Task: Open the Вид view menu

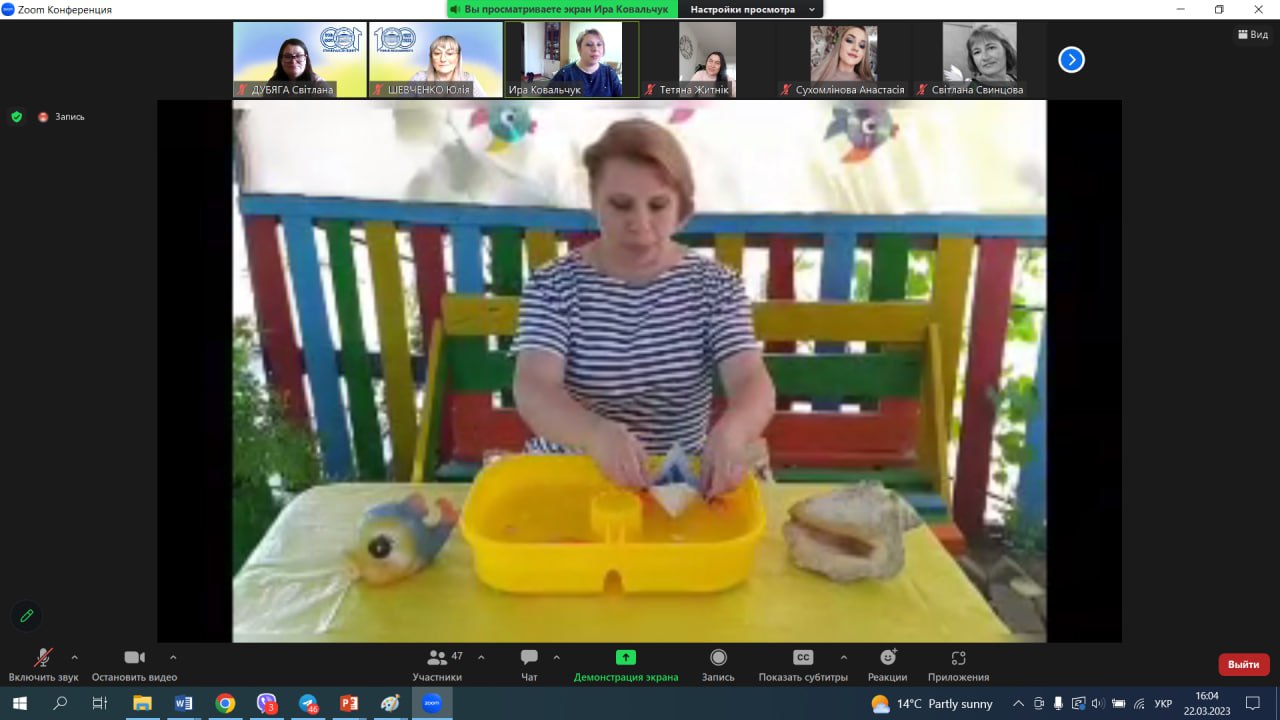Action: [x=1252, y=34]
